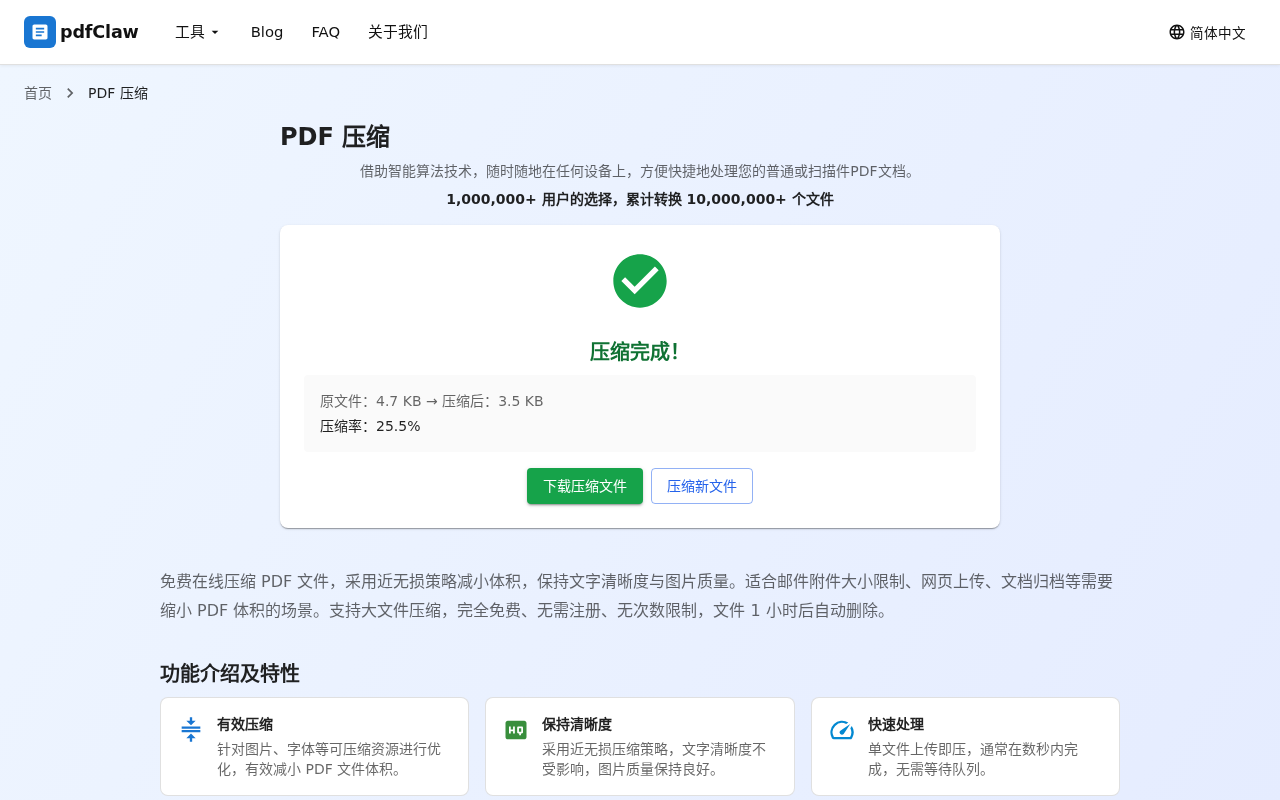Image resolution: width=1280 pixels, height=800 pixels.
Task: Click the 快速处理 speedometer icon
Action: [842, 730]
